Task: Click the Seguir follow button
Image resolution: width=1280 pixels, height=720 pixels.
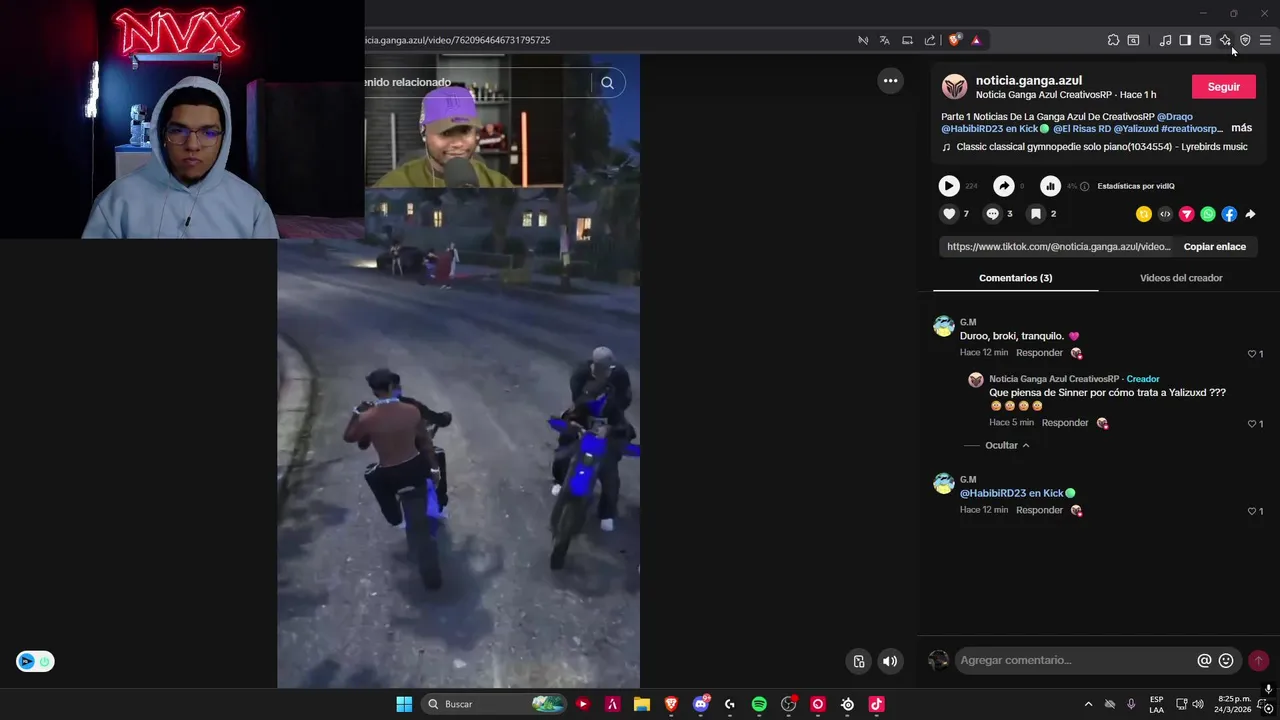Action: click(1223, 87)
